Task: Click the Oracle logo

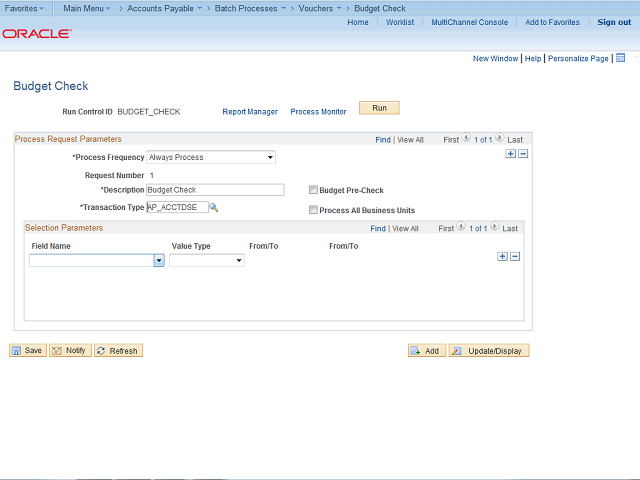Action: 37,33
